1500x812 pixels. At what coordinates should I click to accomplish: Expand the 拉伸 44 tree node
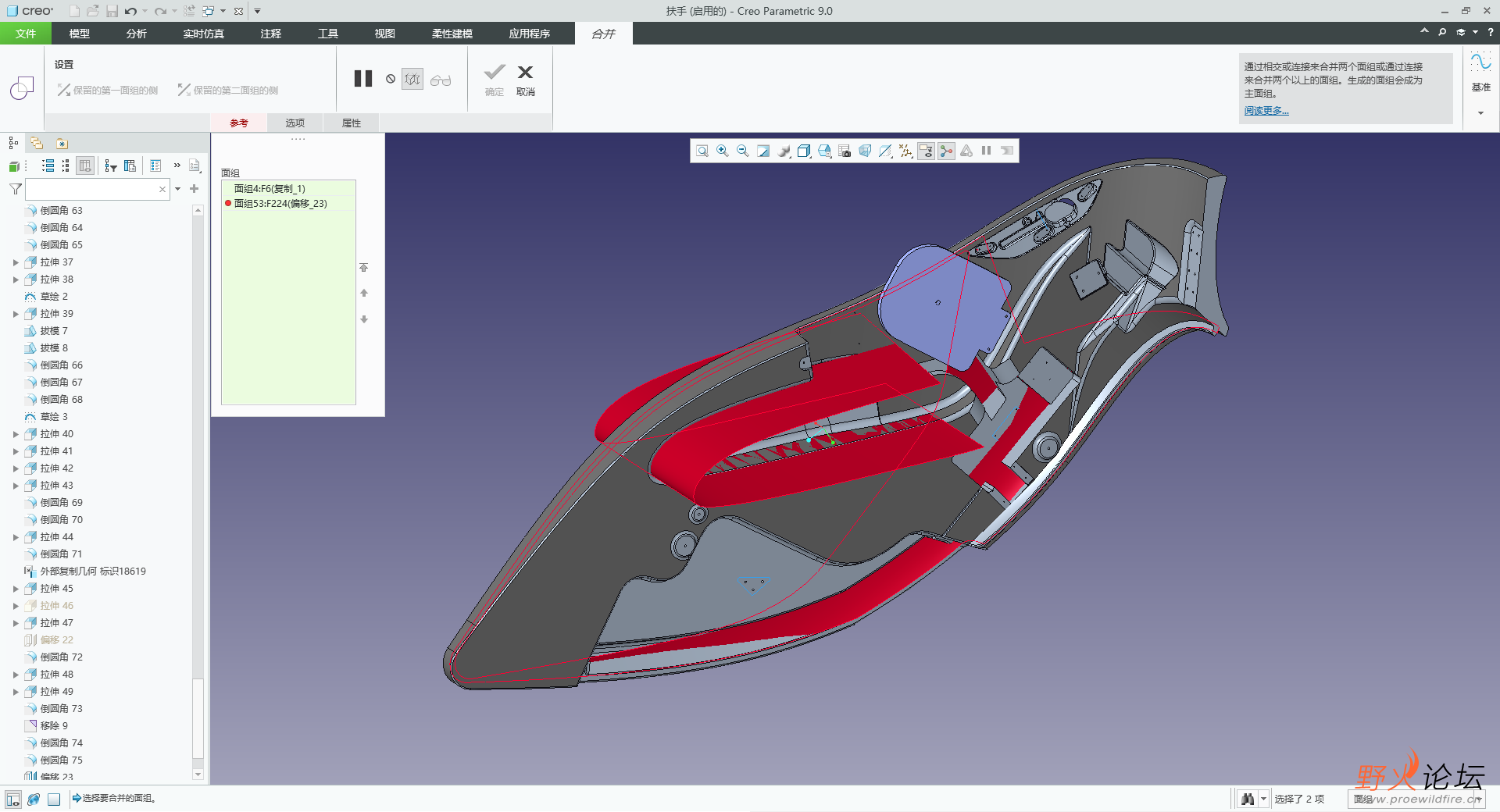16,537
